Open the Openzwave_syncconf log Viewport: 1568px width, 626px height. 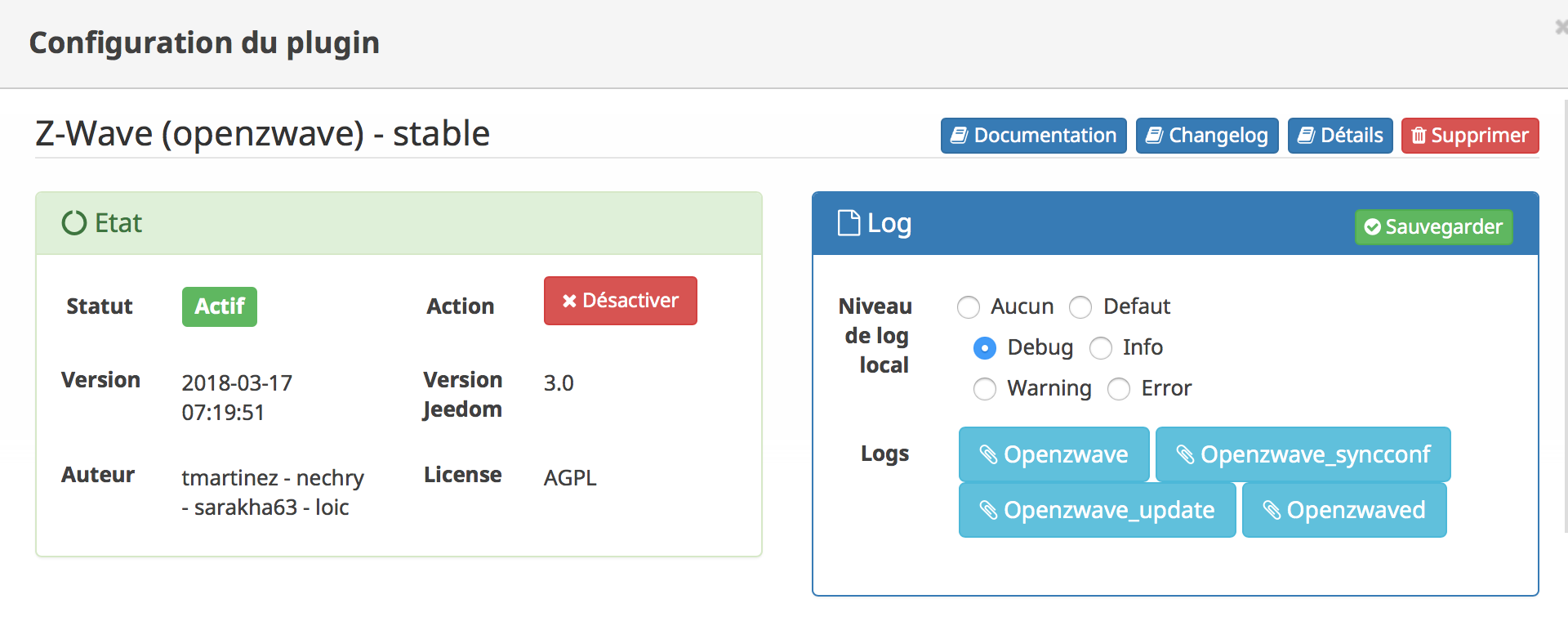click(1303, 454)
